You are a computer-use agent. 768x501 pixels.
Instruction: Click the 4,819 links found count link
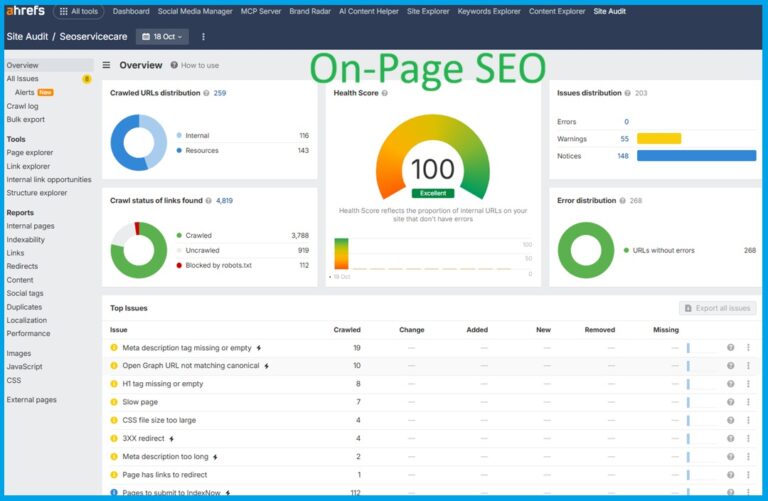tap(224, 201)
